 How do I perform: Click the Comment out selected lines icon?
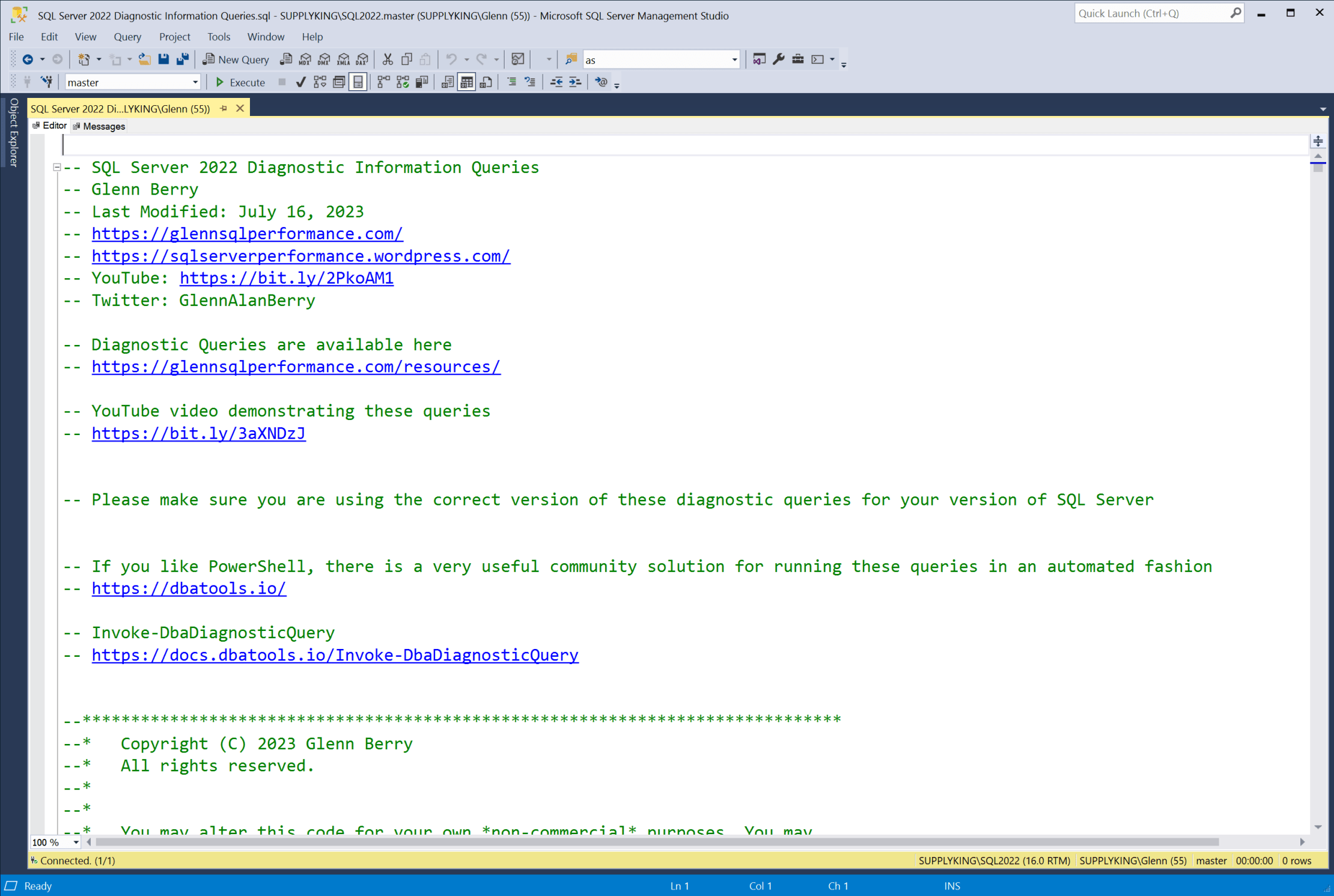tap(510, 82)
